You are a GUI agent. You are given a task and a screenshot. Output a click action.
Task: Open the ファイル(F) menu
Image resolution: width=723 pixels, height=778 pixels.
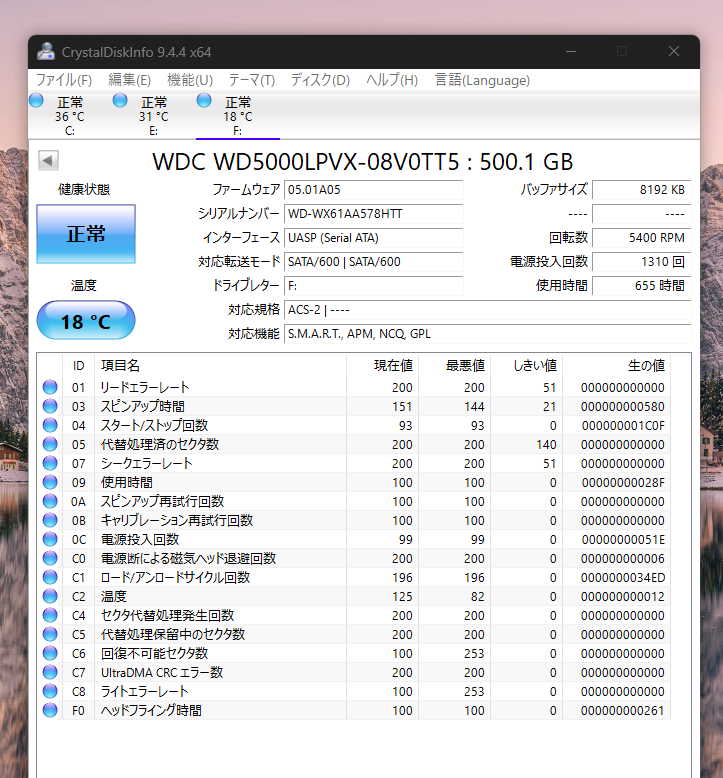coord(64,80)
